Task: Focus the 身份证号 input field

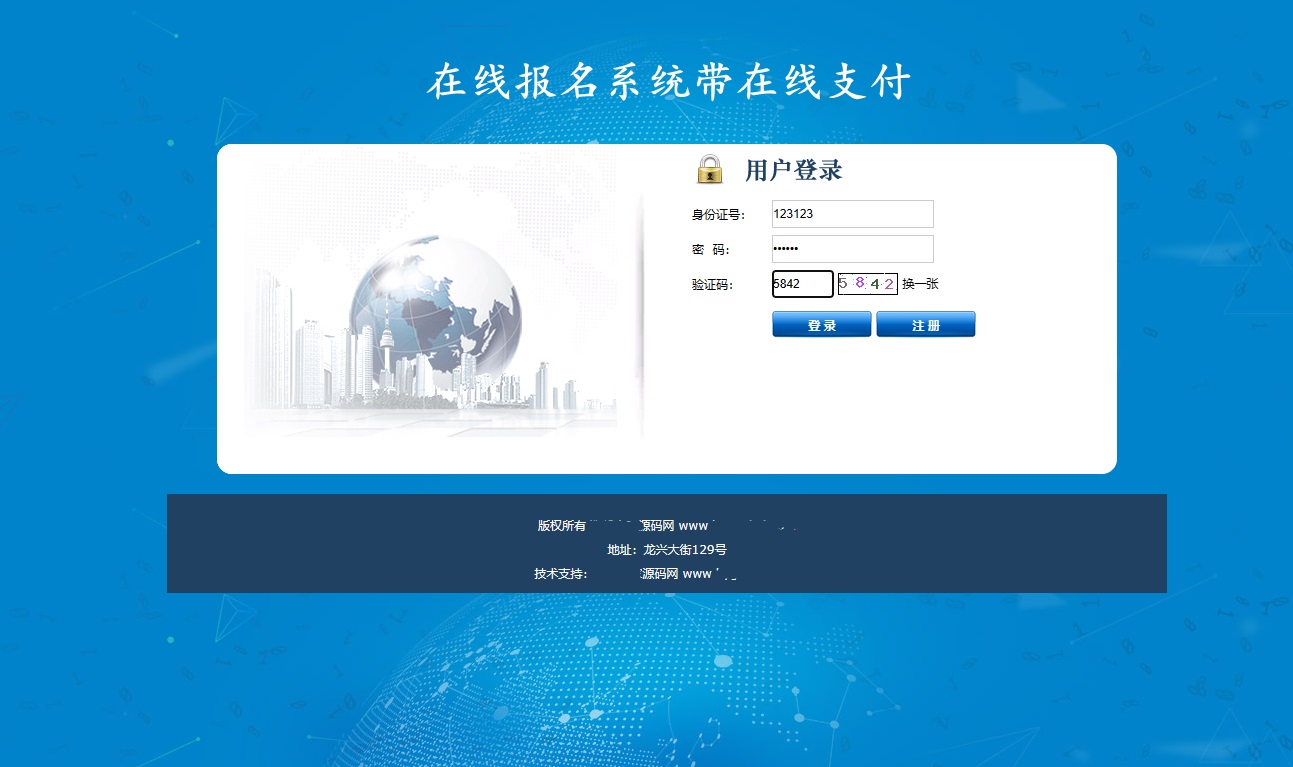Action: [x=852, y=214]
